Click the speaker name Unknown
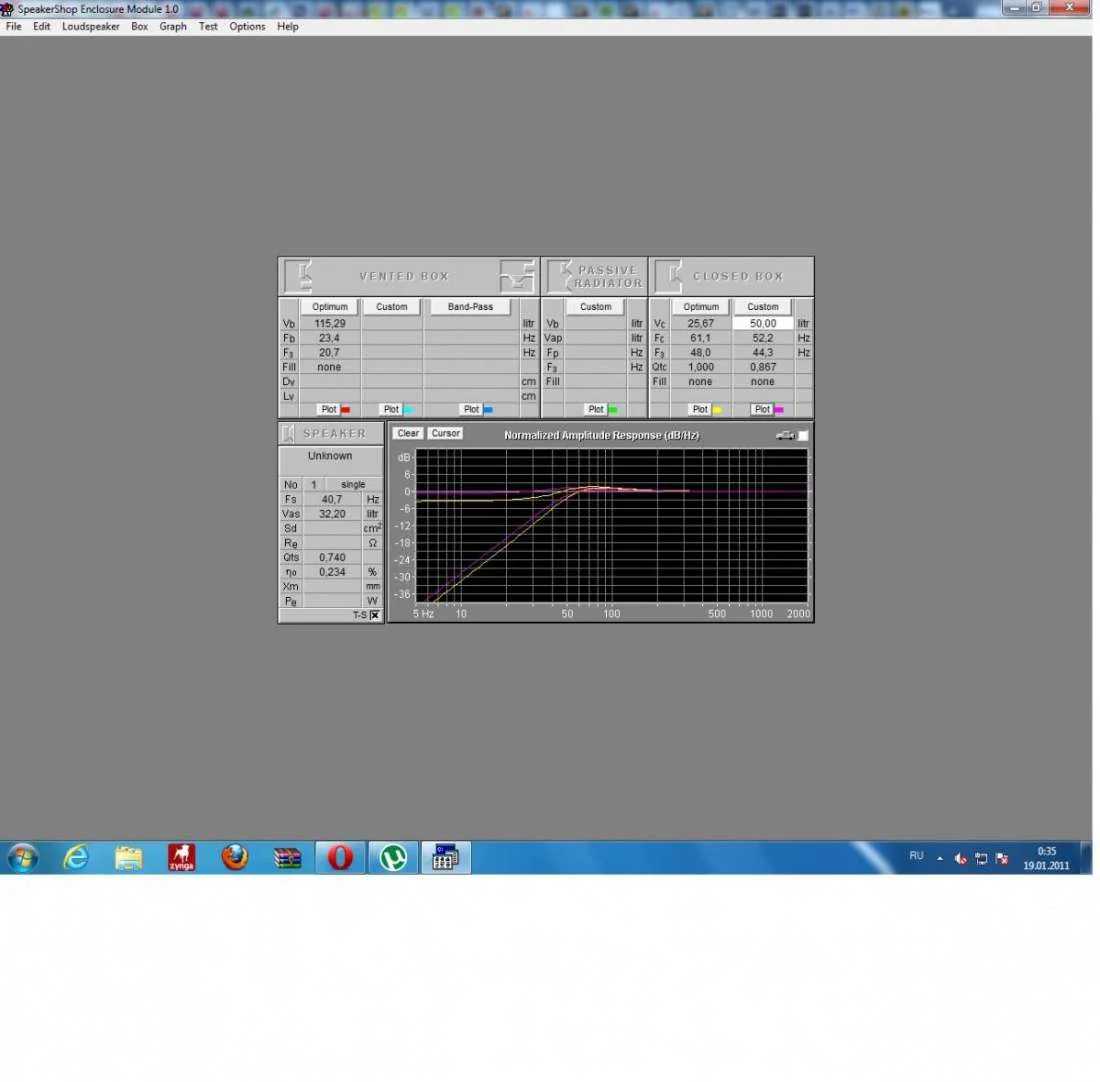Screen dimensions: 1100x1082 [330, 456]
